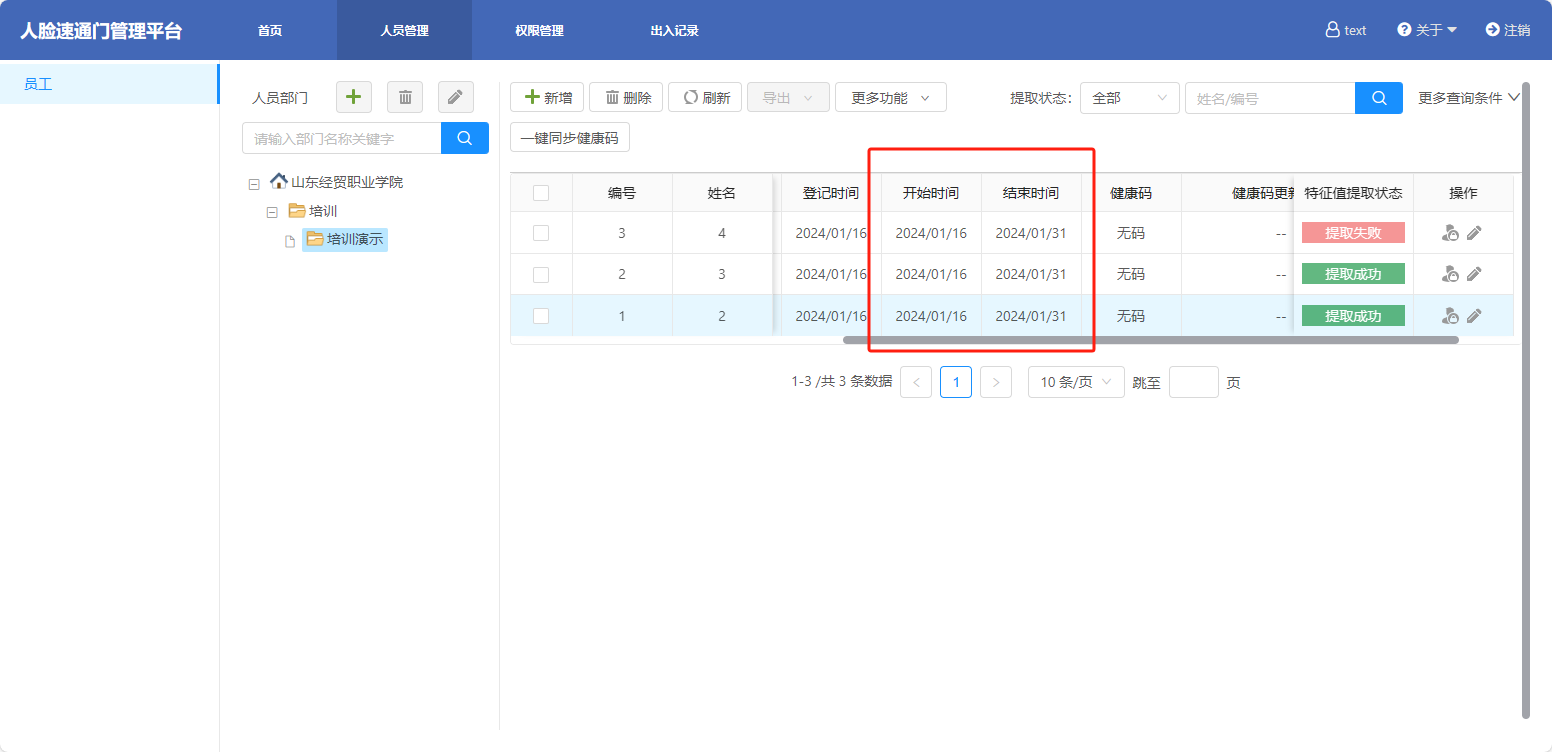1552x752 pixels.
Task: Click the trash icon to delete department
Action: [405, 97]
